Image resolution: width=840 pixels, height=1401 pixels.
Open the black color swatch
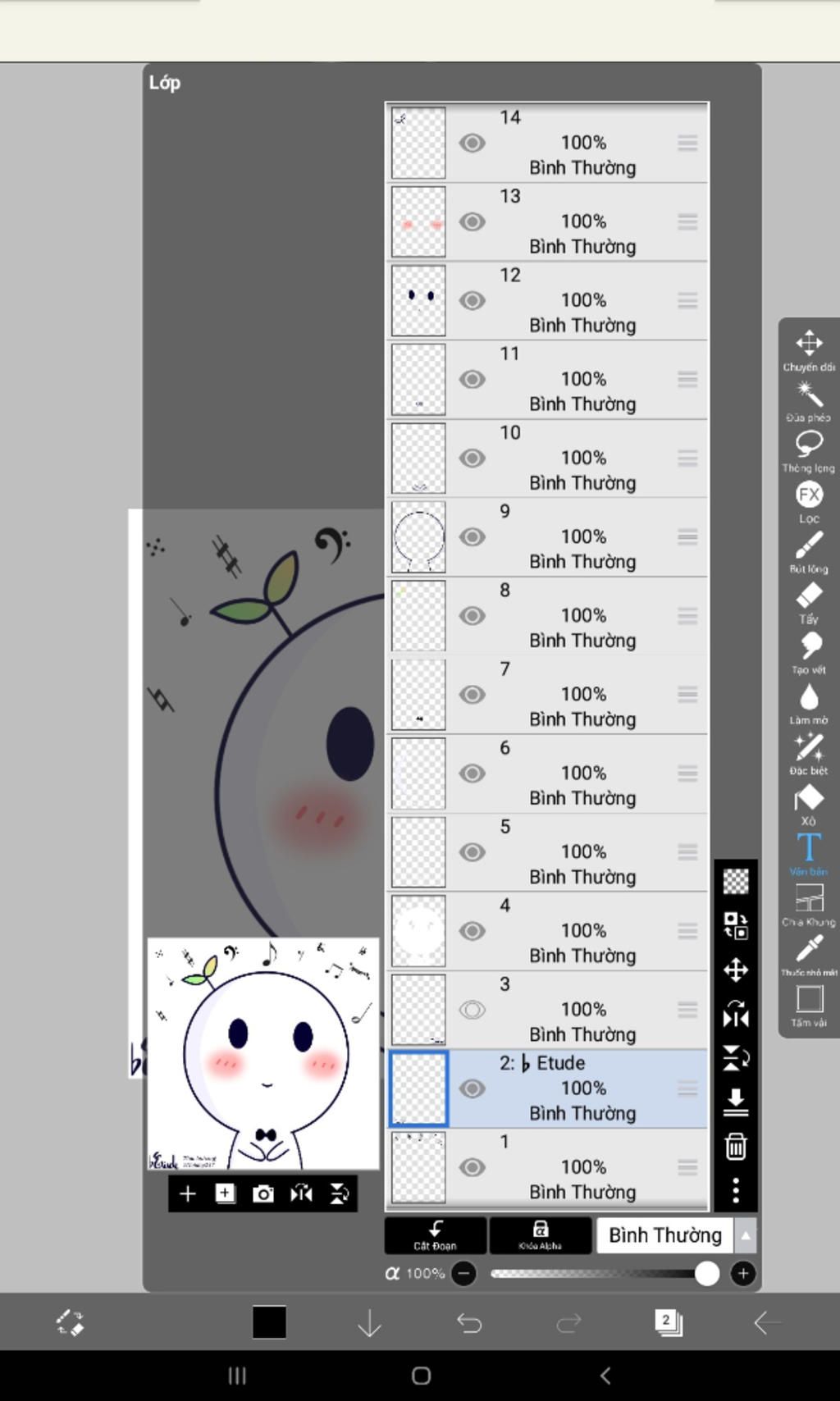269,1322
